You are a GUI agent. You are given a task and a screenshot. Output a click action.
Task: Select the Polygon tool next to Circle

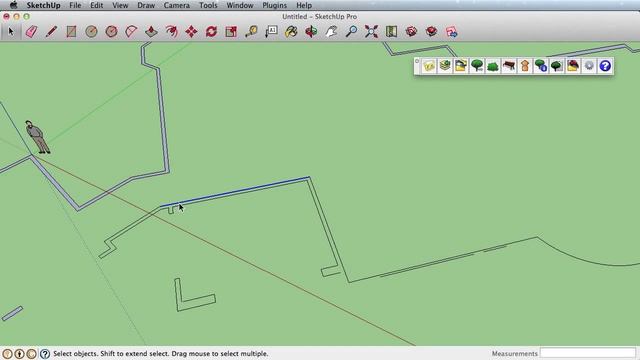click(x=111, y=31)
